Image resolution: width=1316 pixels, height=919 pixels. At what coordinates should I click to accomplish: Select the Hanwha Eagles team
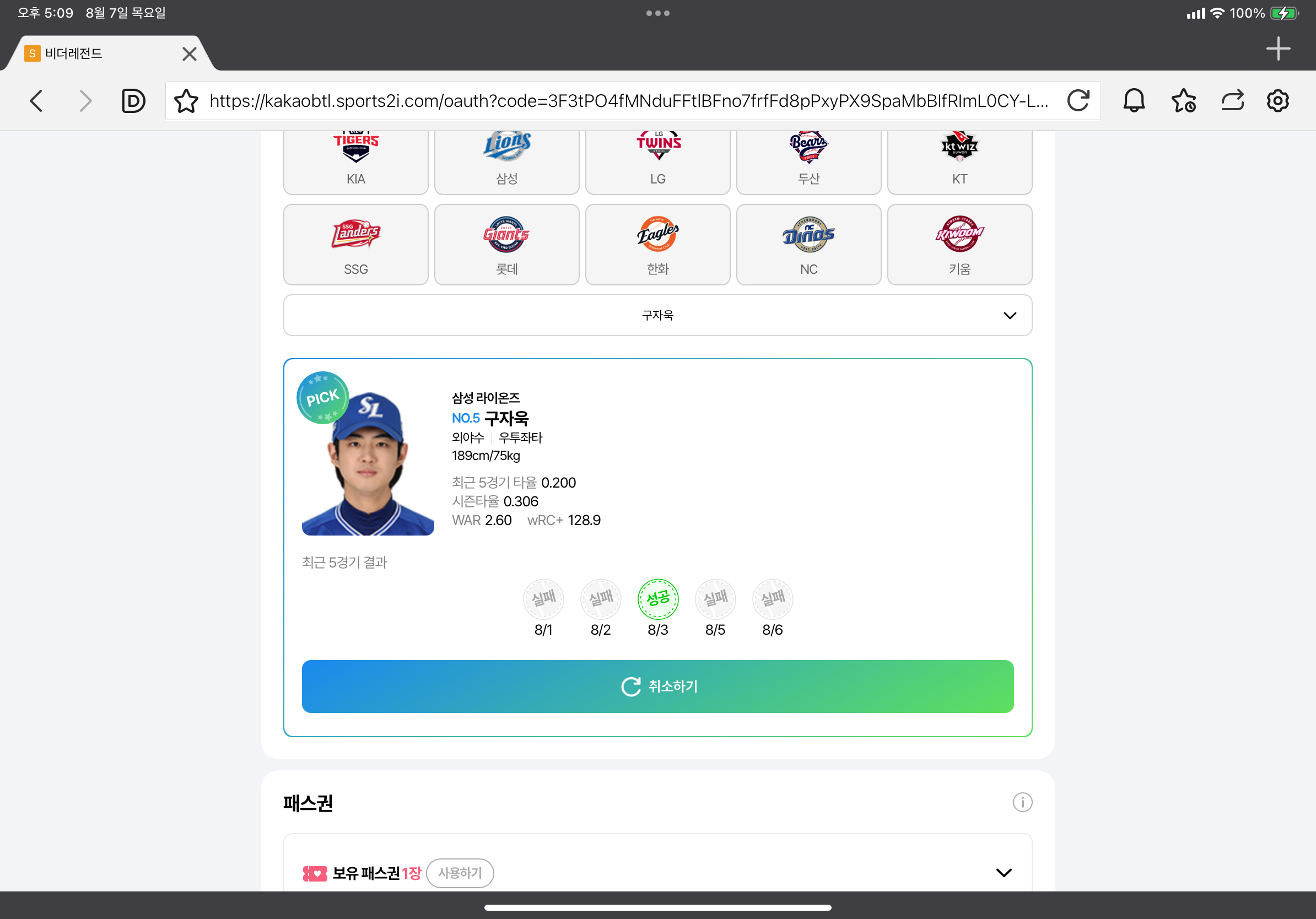[657, 245]
